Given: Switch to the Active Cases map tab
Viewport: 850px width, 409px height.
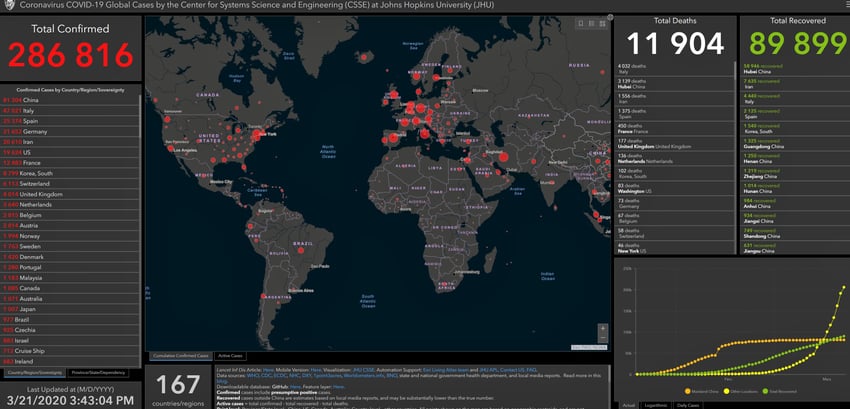Looking at the screenshot, I should pyautogui.click(x=230, y=356).
